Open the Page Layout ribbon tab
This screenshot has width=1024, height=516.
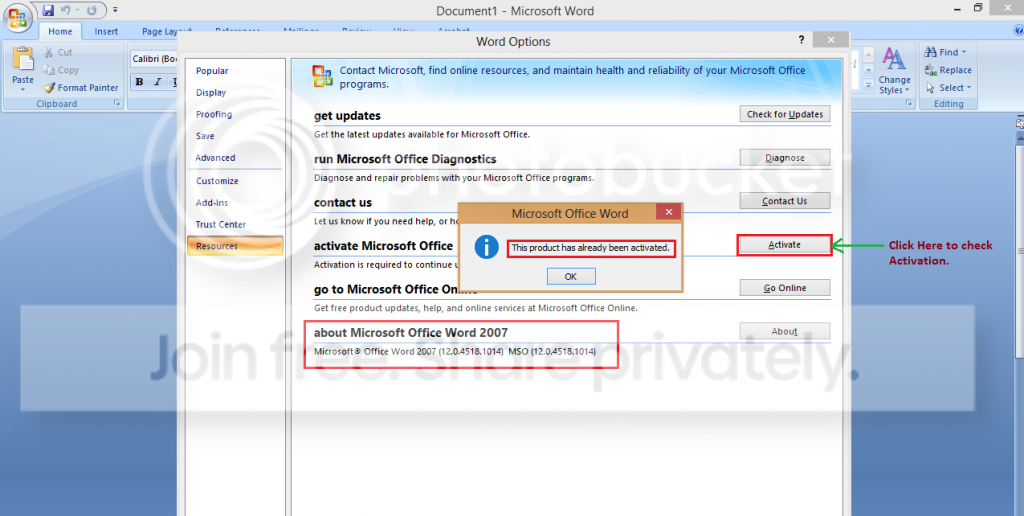(x=167, y=31)
